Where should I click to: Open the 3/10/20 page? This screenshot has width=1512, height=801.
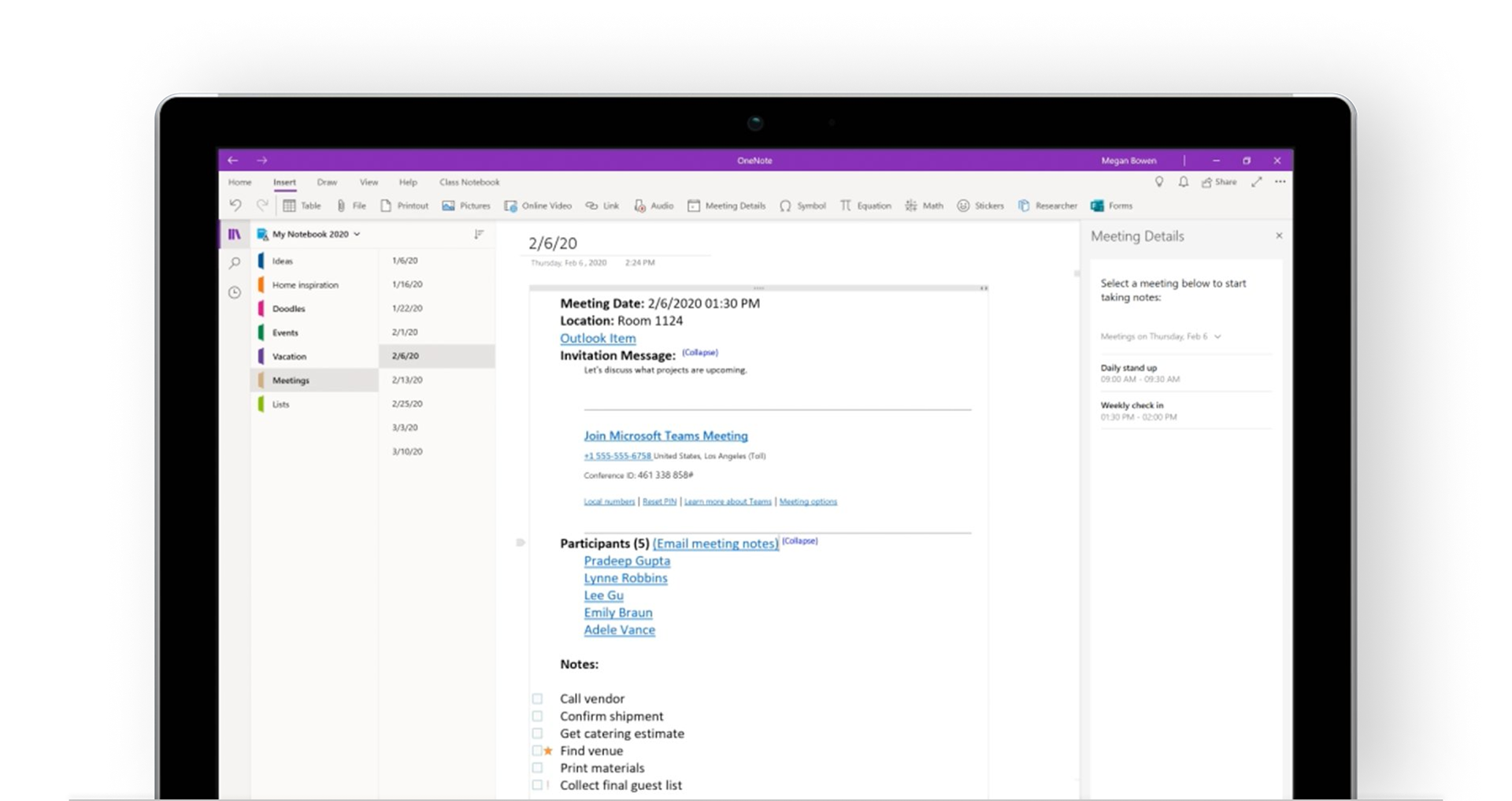437,451
